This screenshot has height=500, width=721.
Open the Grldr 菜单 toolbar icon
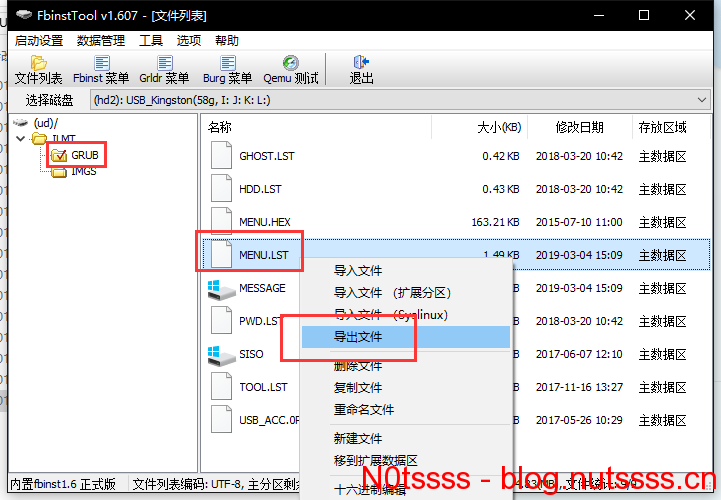click(x=164, y=69)
